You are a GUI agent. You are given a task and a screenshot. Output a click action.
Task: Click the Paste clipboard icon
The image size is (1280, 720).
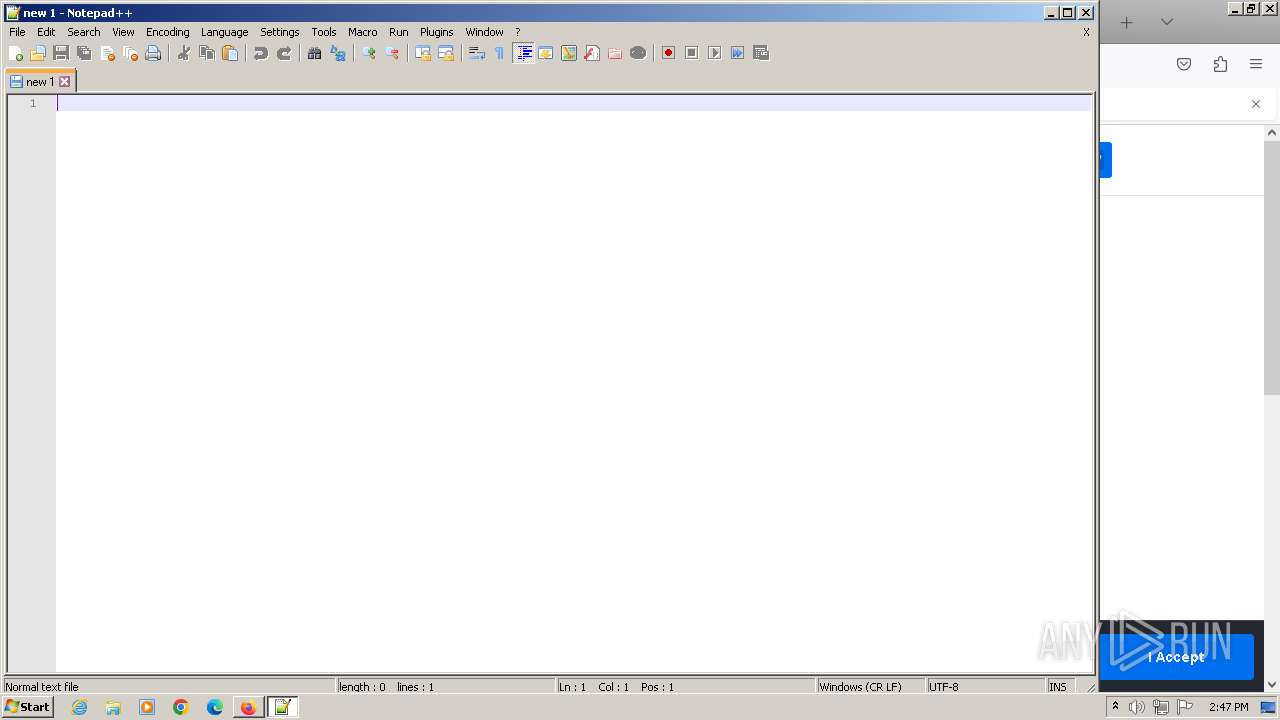point(230,53)
